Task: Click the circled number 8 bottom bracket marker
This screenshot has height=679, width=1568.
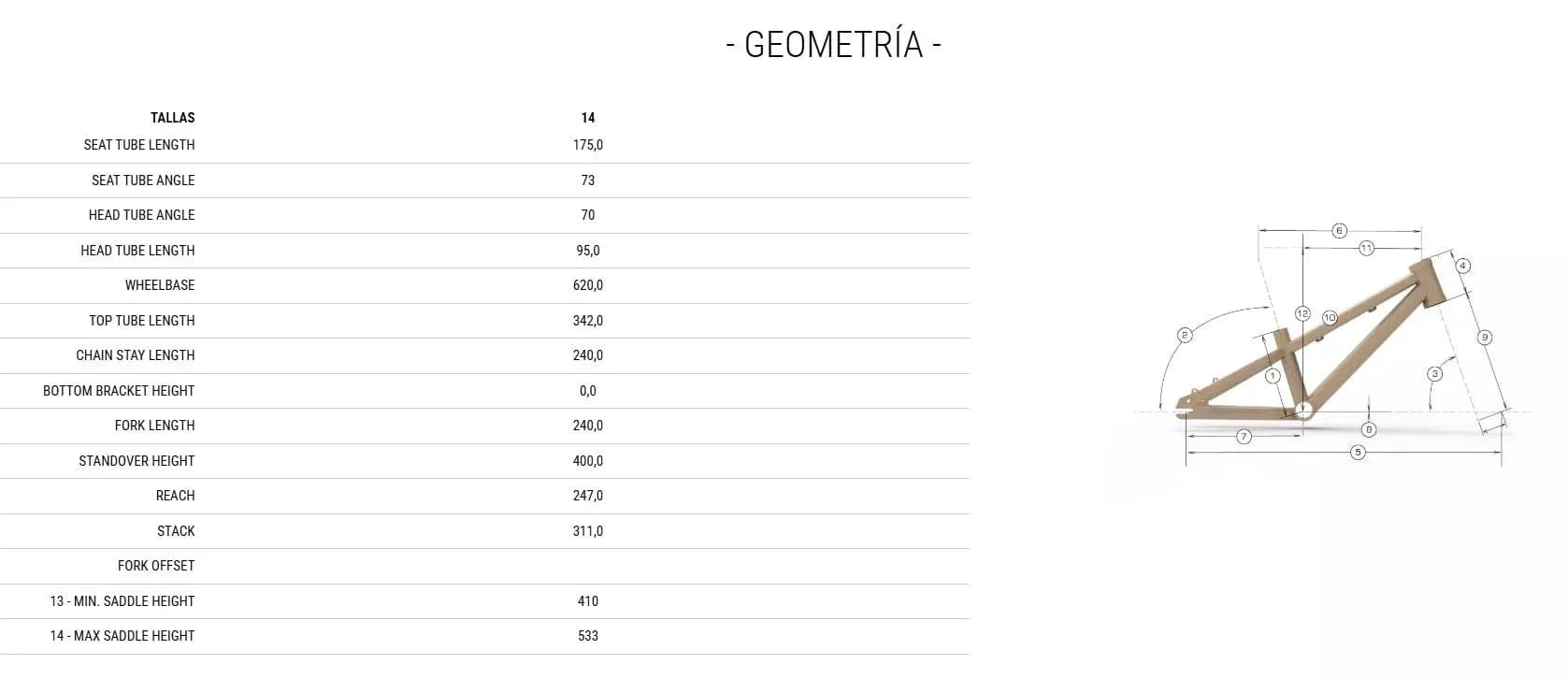Action: coord(1369,429)
